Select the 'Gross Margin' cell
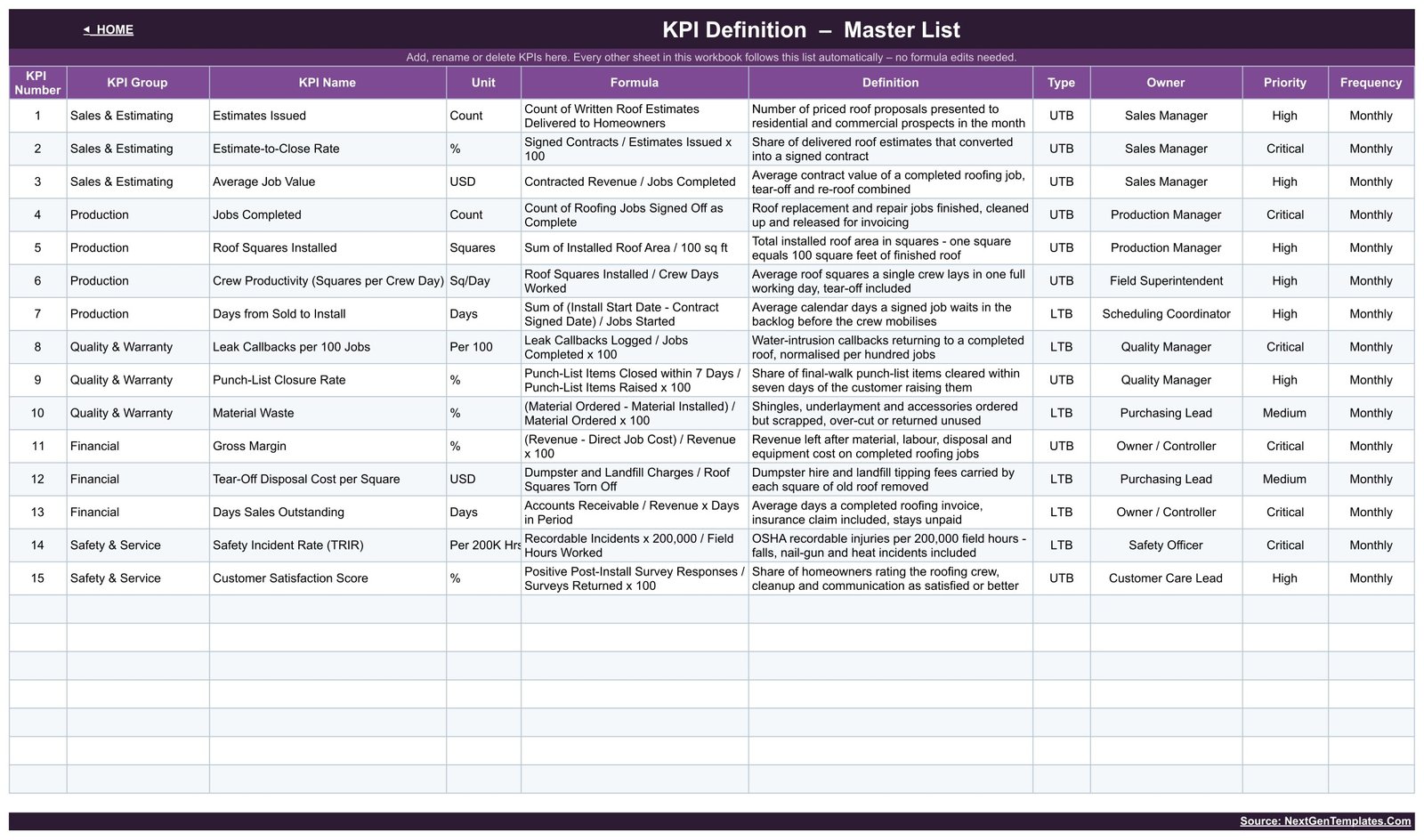 click(328, 446)
